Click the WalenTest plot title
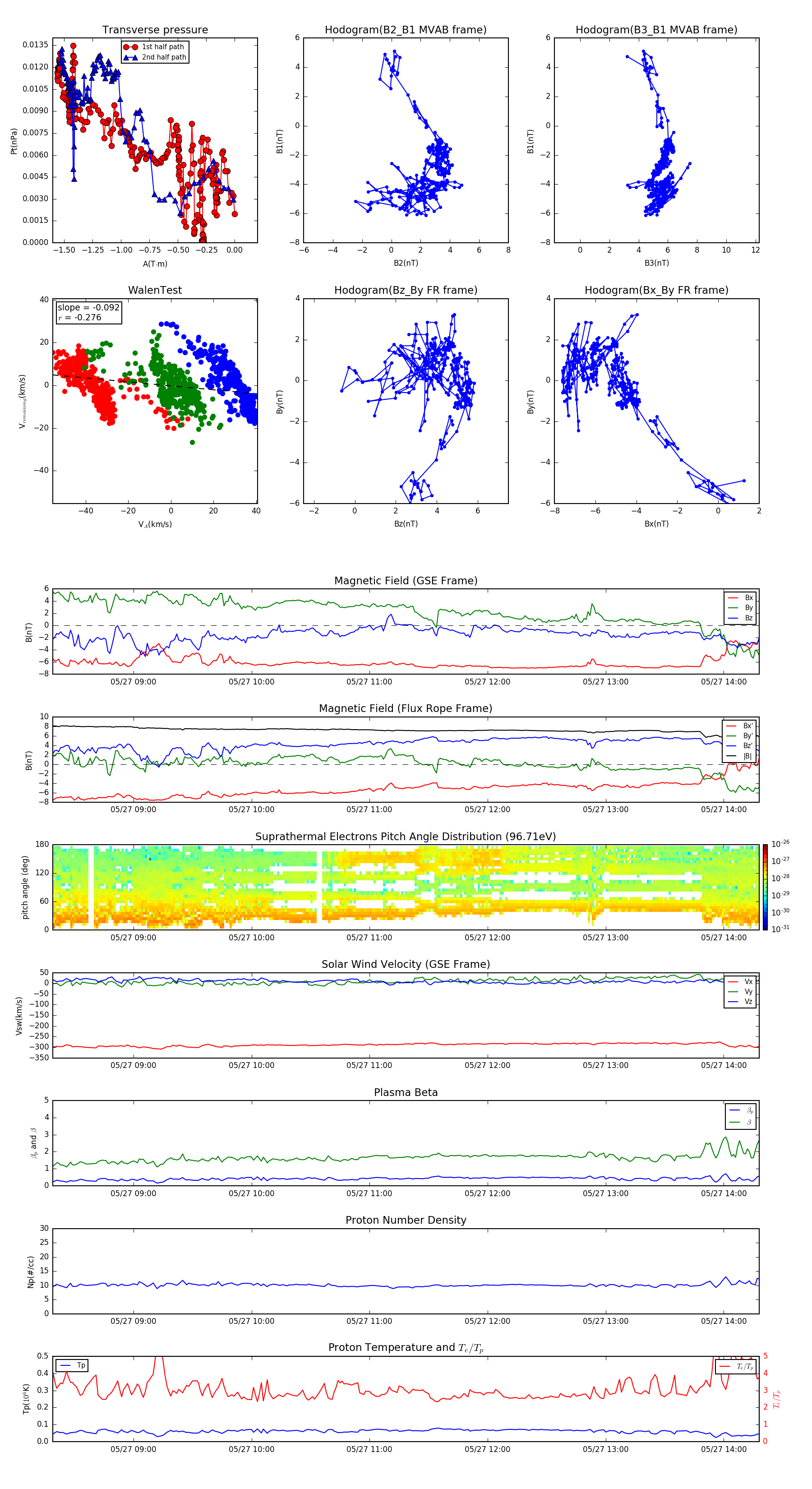This screenshot has width=812, height=1489. (155, 290)
